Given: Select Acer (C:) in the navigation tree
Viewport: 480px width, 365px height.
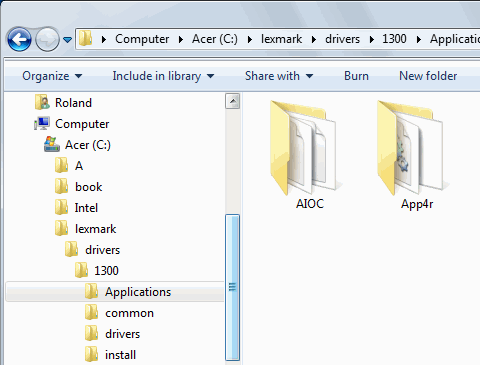Looking at the screenshot, I should pyautogui.click(x=88, y=145).
